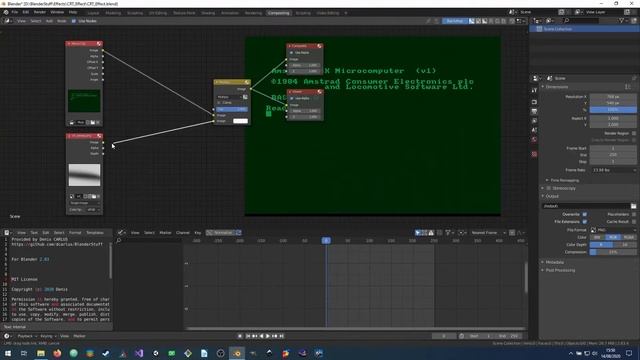Open compositor editor type dropdown
The width and height of the screenshot is (640, 360).
click(8, 21)
